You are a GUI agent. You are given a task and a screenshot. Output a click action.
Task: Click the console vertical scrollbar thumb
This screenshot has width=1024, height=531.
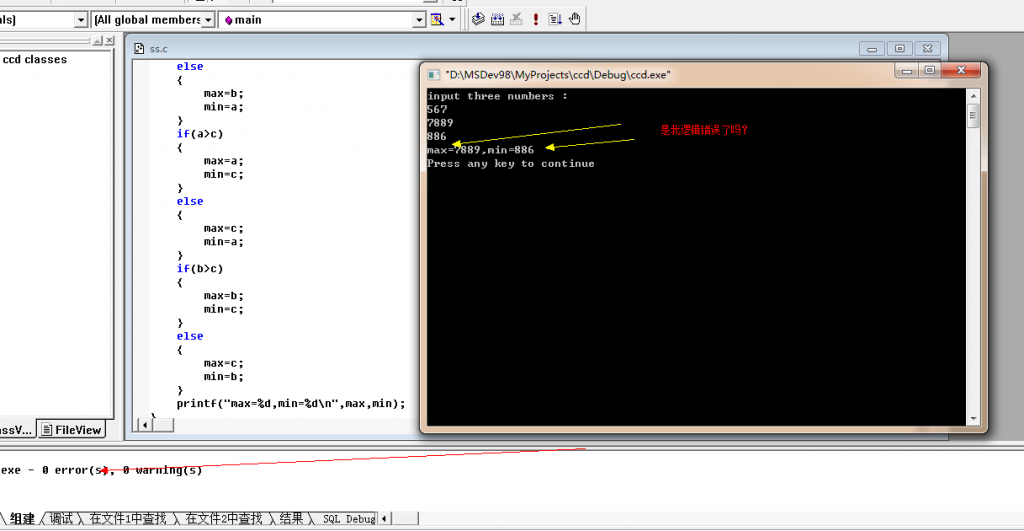[973, 116]
